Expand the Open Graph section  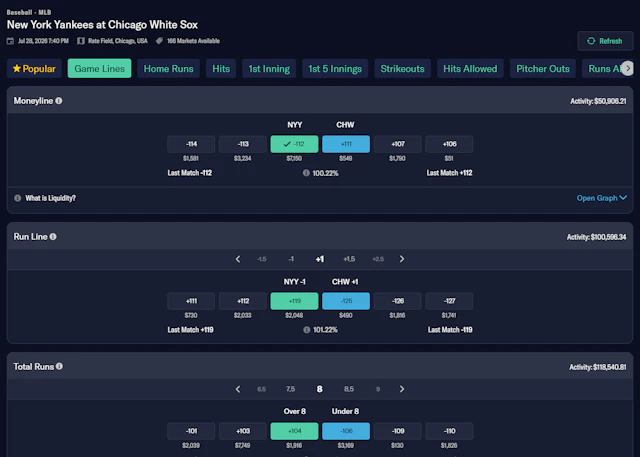(602, 198)
